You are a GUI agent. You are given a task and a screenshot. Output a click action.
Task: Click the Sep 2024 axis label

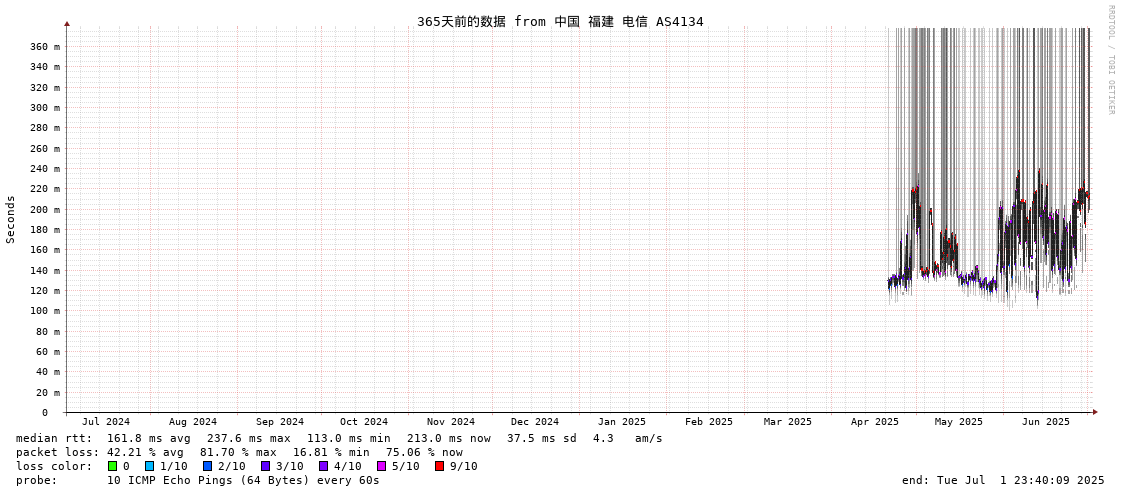(280, 422)
